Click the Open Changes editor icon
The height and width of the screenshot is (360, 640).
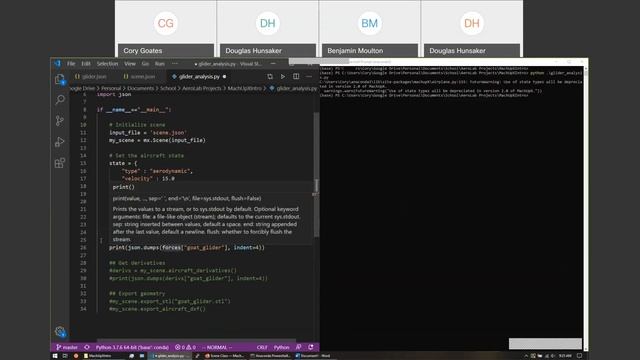pyautogui.click(x=270, y=76)
